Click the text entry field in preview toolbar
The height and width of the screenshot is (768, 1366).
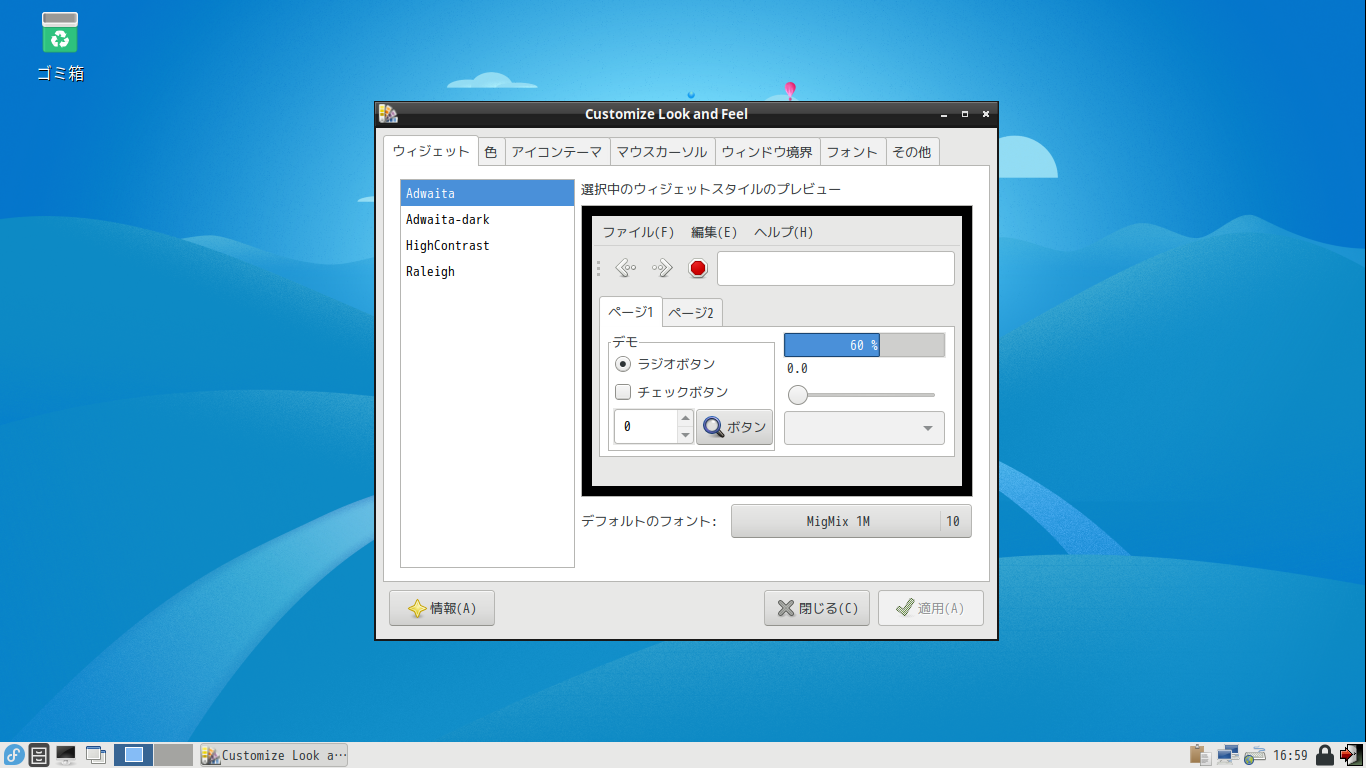point(836,268)
